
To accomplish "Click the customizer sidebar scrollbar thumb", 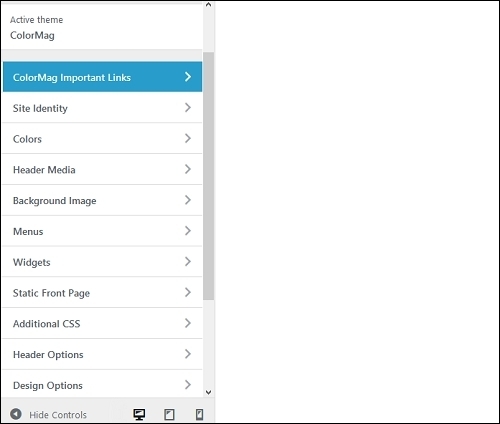I will pyautogui.click(x=208, y=176).
